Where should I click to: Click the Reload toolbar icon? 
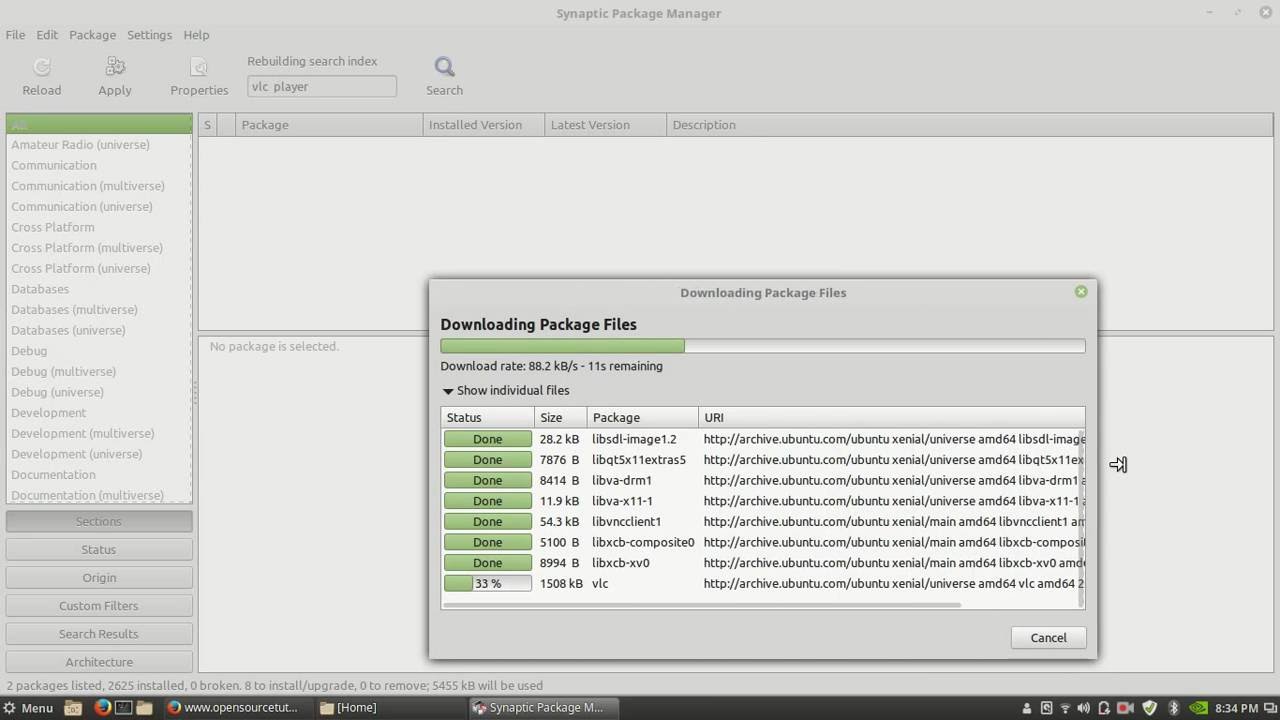tap(42, 68)
